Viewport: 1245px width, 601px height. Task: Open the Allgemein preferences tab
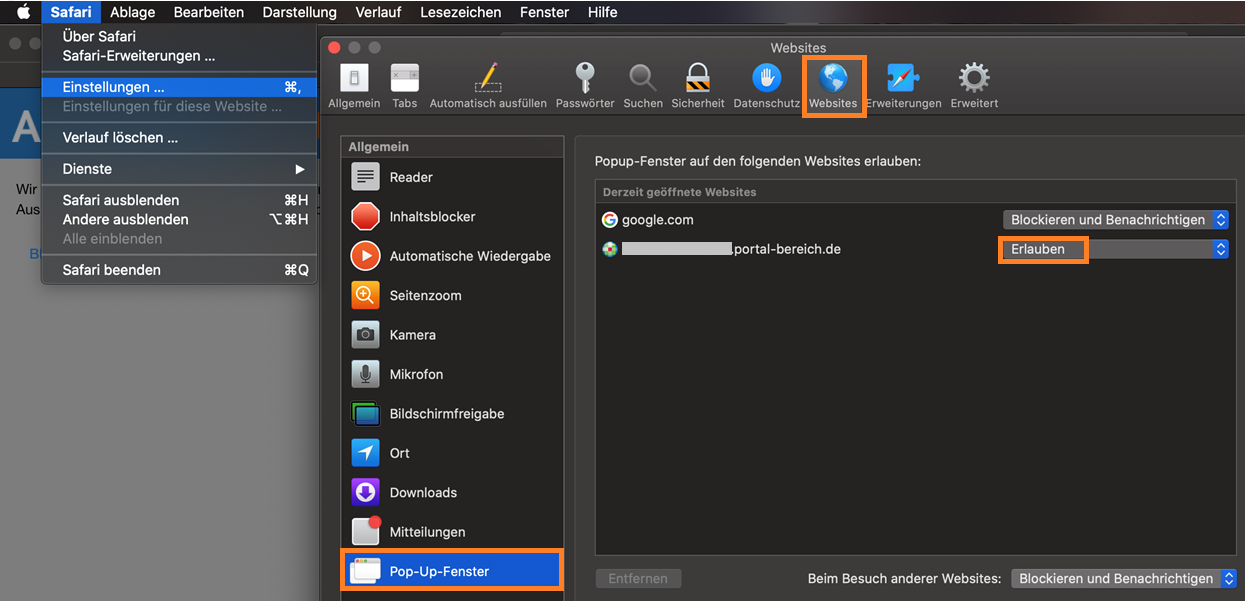354,86
